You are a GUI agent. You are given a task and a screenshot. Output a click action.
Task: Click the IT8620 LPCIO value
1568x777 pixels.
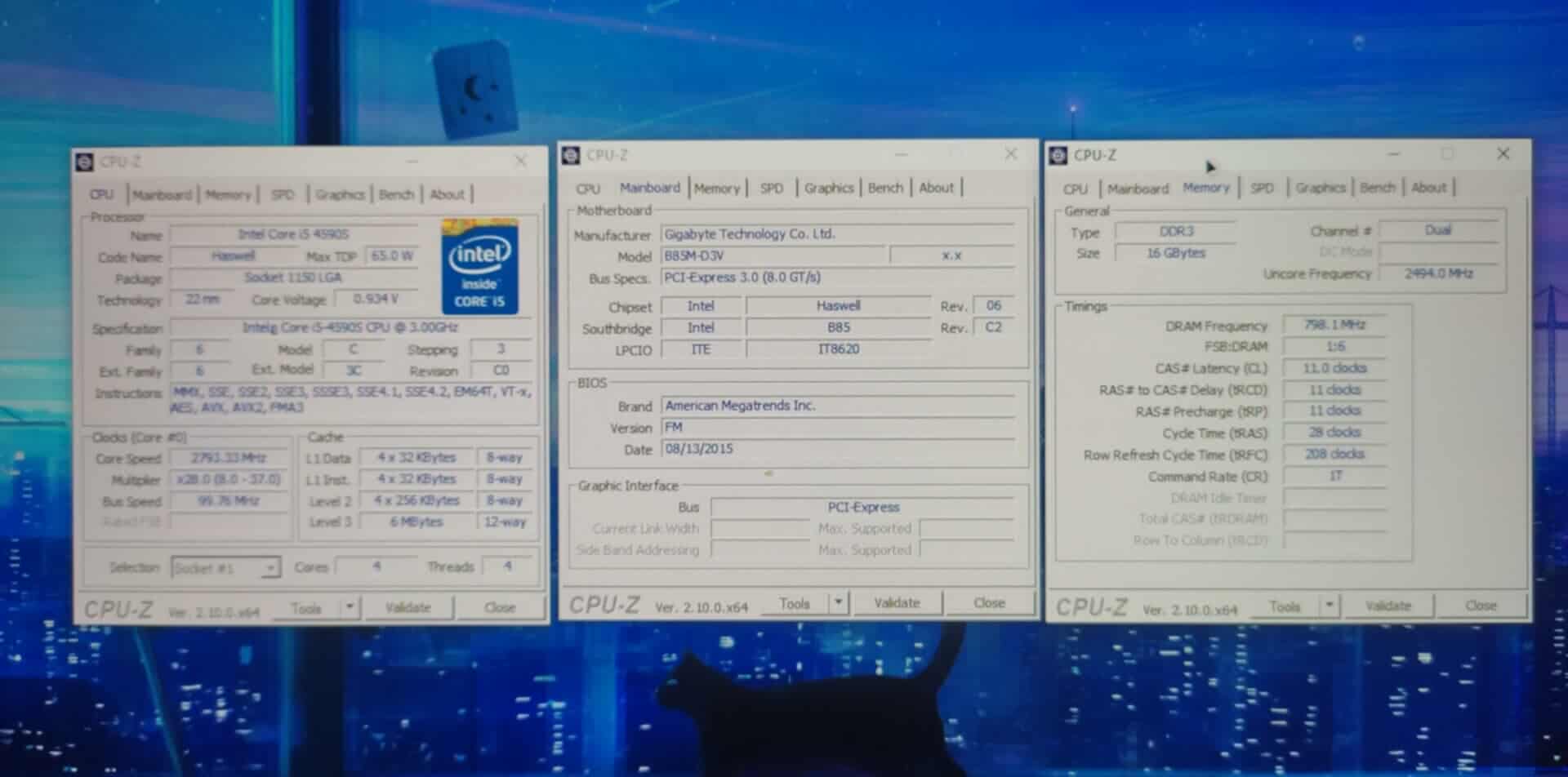pos(838,349)
